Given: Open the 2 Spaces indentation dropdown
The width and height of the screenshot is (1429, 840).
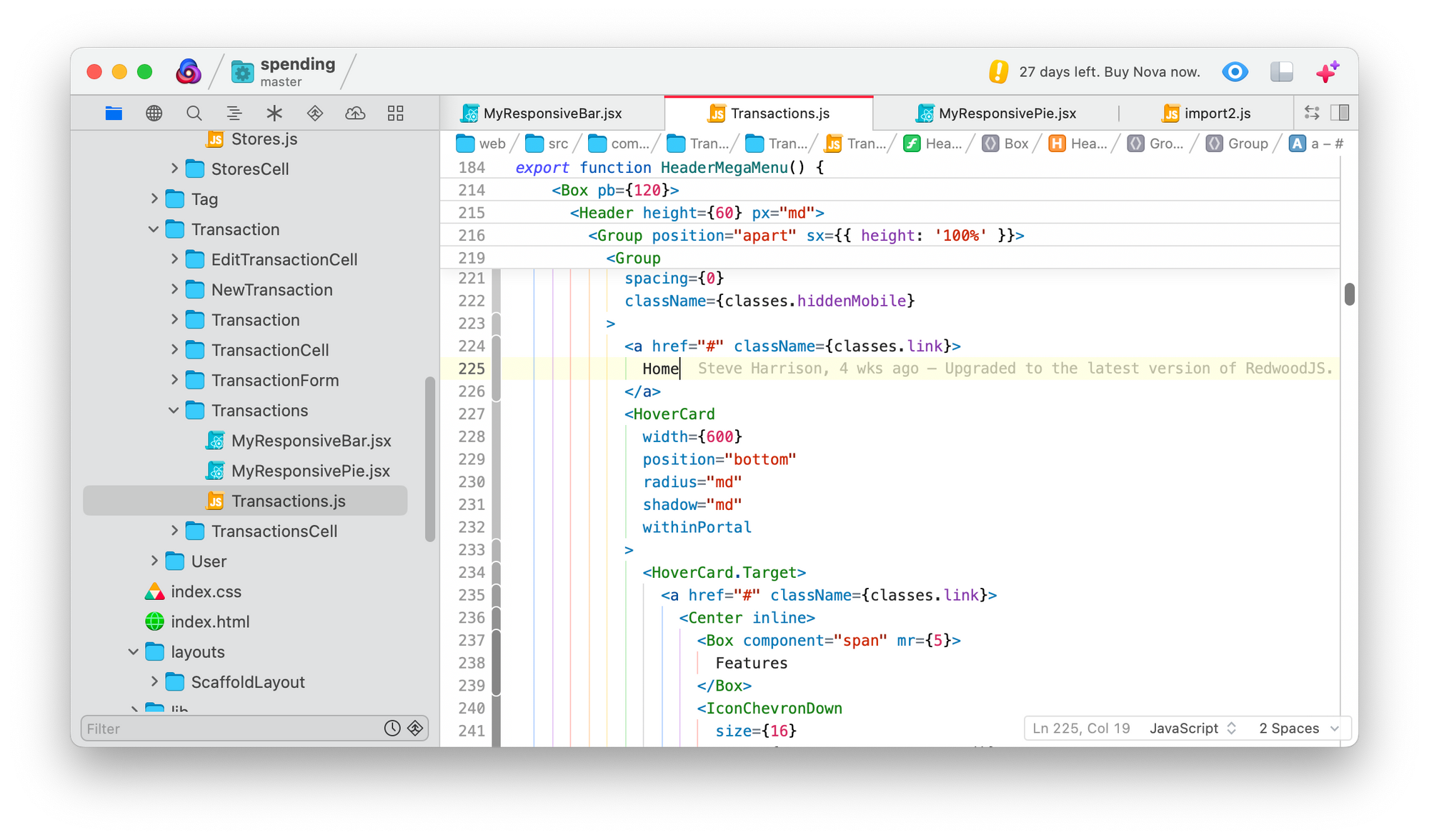Looking at the screenshot, I should pyautogui.click(x=1298, y=728).
